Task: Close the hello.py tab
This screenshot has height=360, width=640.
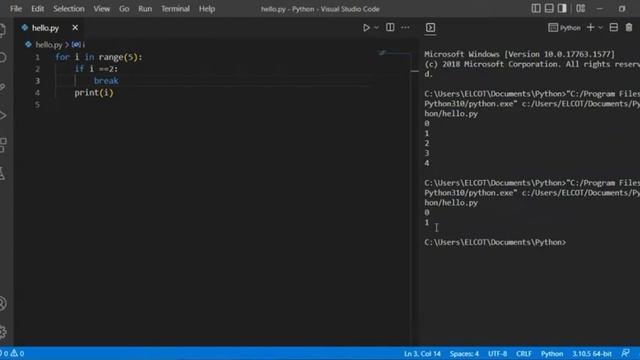Action: point(75,28)
